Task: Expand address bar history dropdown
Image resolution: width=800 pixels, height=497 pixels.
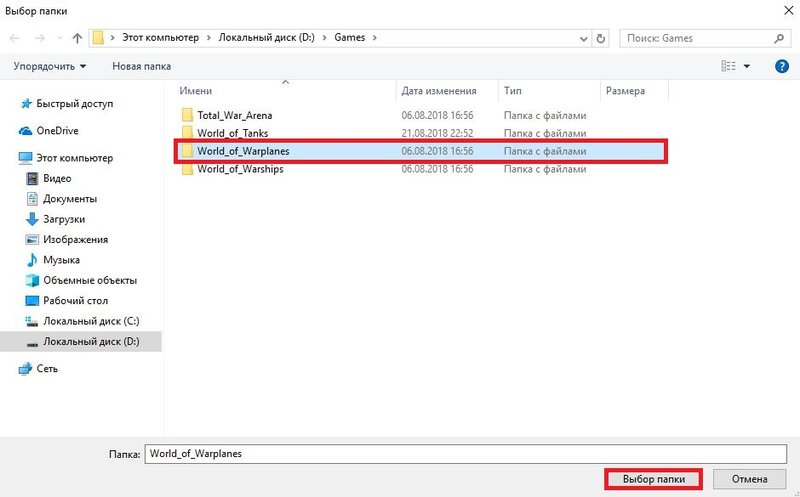Action: click(x=584, y=38)
